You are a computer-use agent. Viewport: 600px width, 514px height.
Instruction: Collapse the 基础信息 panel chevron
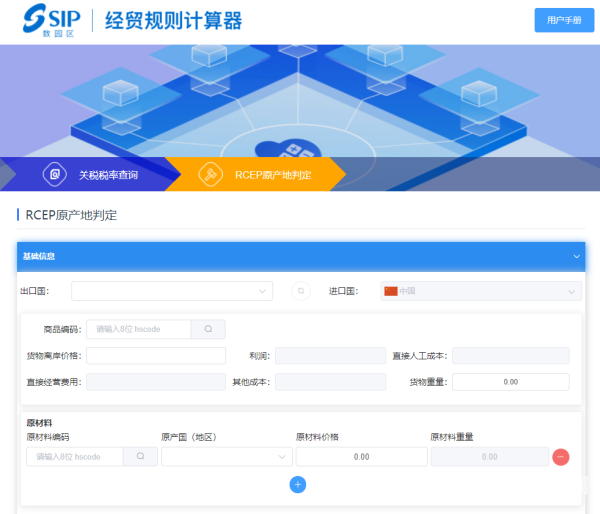coord(576,257)
